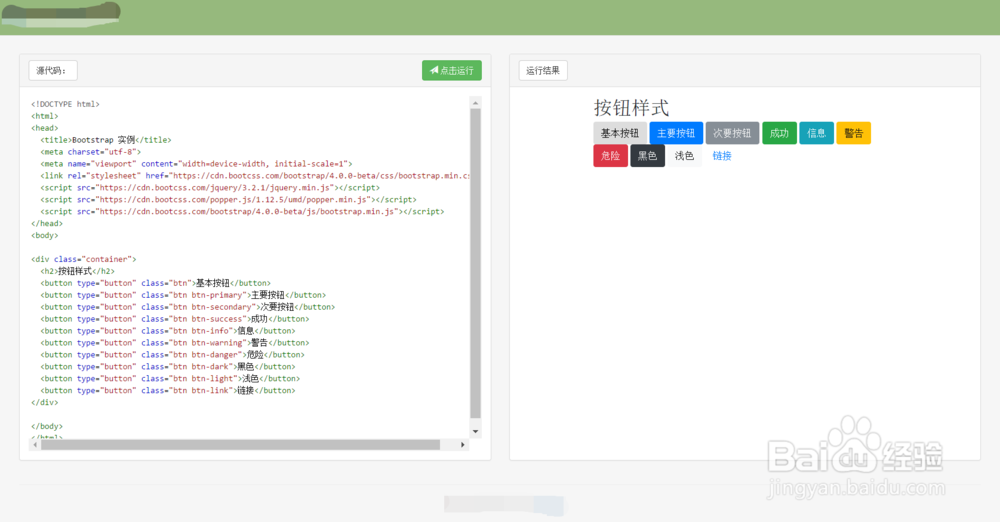Screen dimensions: 1000x522
Task: Click the blue 主要按钮 primary button
Action: coord(676,133)
